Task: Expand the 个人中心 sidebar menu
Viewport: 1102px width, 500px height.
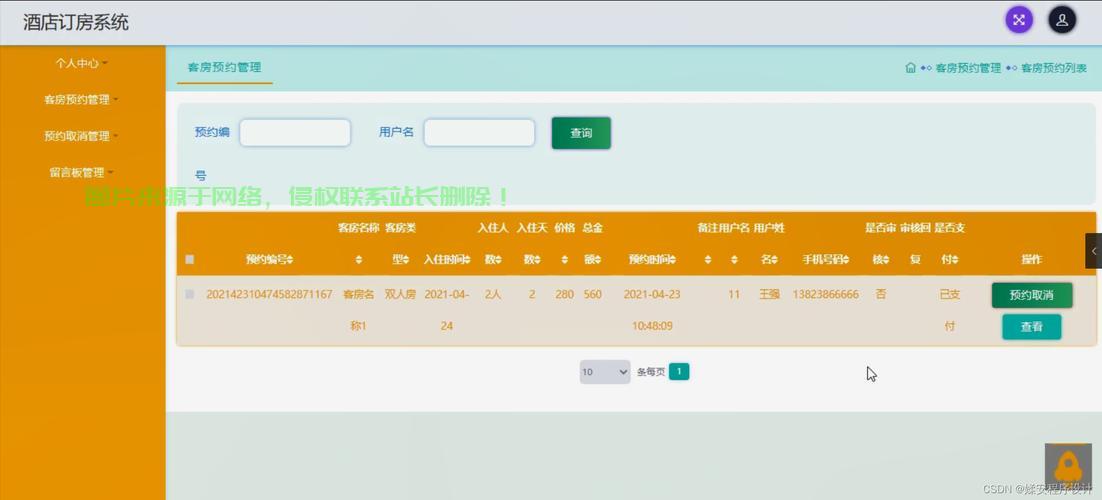Action: click(82, 63)
